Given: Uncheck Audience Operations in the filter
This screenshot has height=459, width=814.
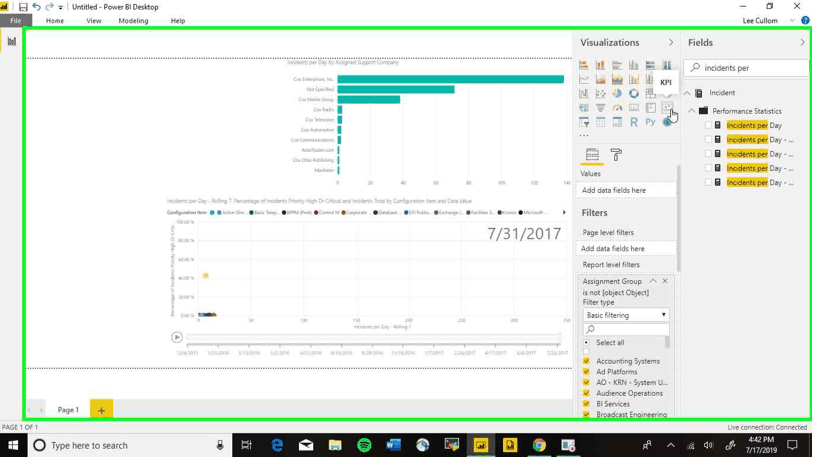Looking at the screenshot, I should tap(586, 393).
